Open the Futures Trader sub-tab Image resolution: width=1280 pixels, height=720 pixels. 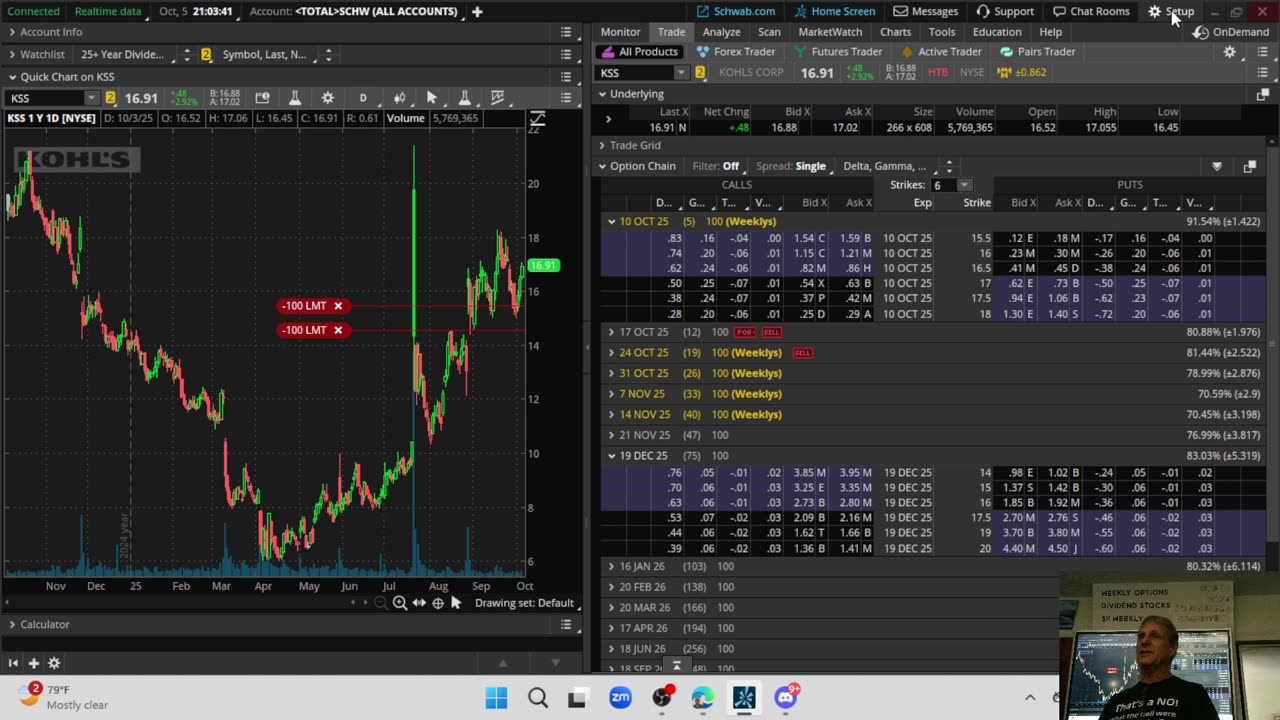[x=839, y=52]
